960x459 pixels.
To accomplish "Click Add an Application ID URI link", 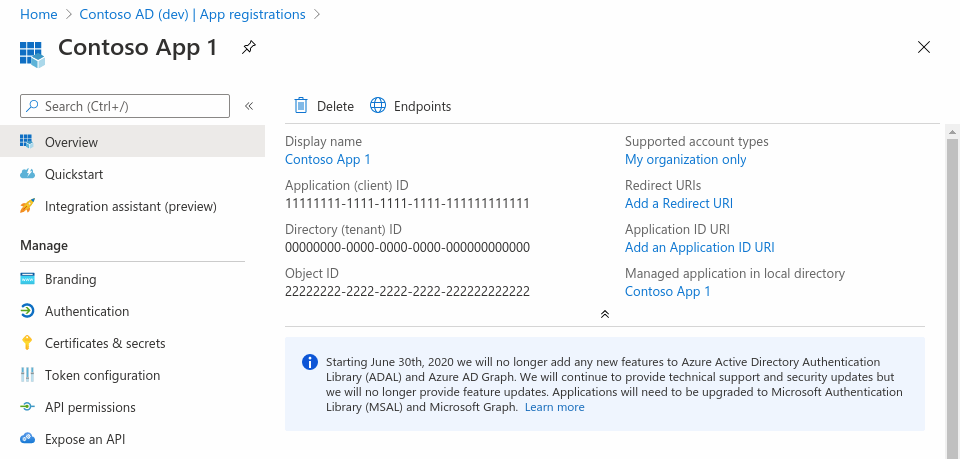I will point(699,247).
